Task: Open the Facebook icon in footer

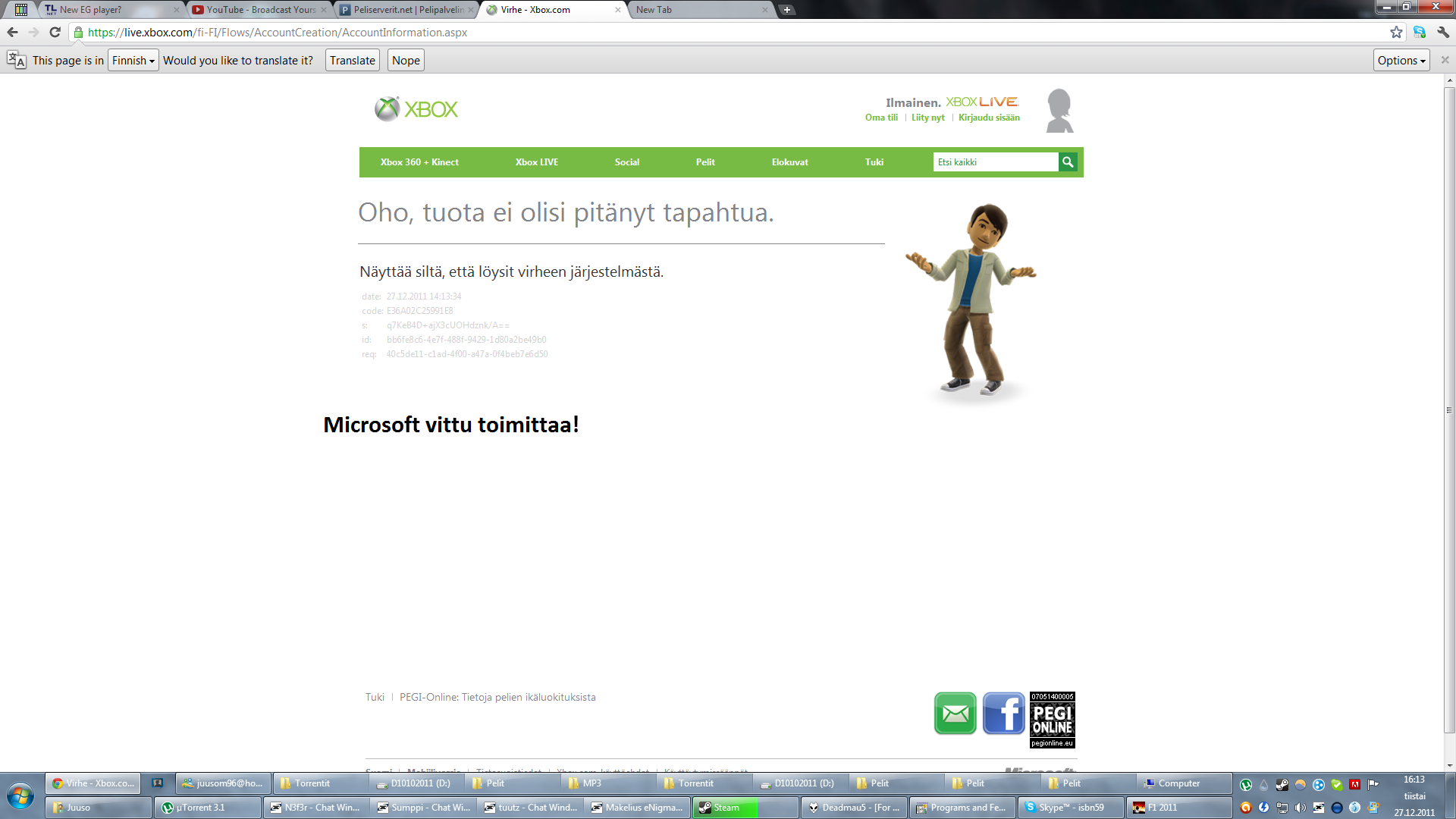Action: 1003,714
